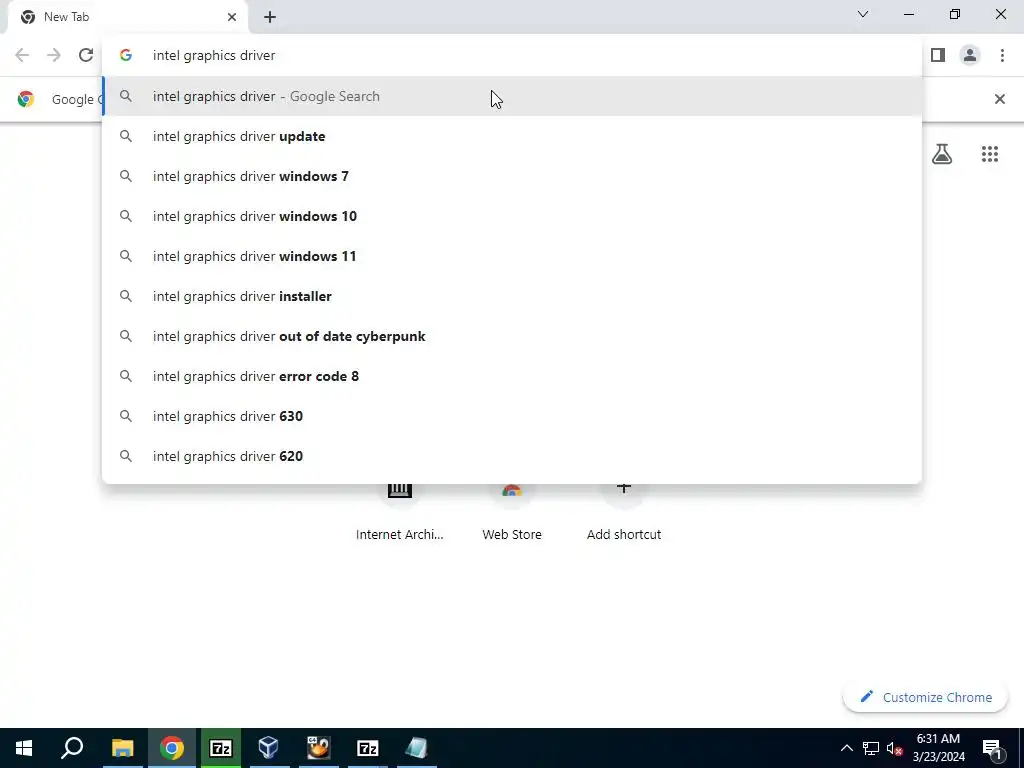The width and height of the screenshot is (1024, 768).
Task: Select 'out of date cyberpunk' suggestion
Action: [512, 336]
